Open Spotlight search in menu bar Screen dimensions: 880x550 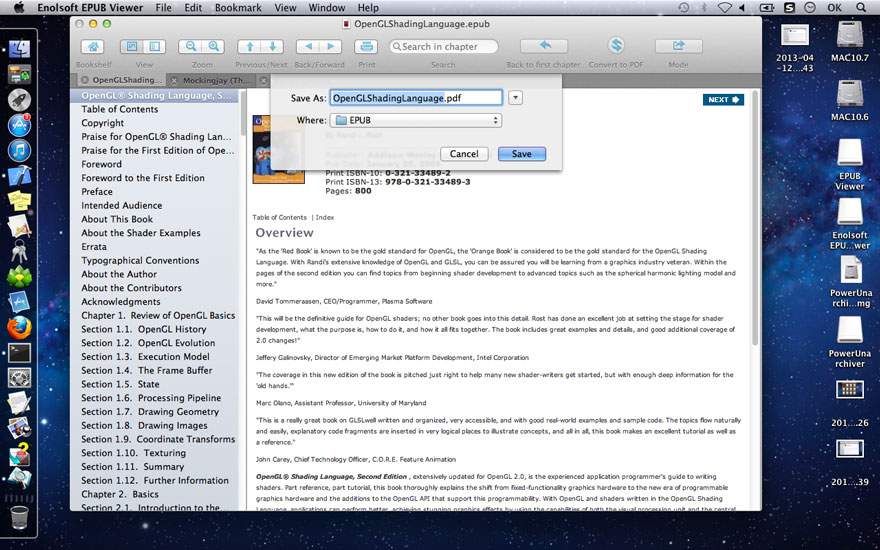pos(861,7)
